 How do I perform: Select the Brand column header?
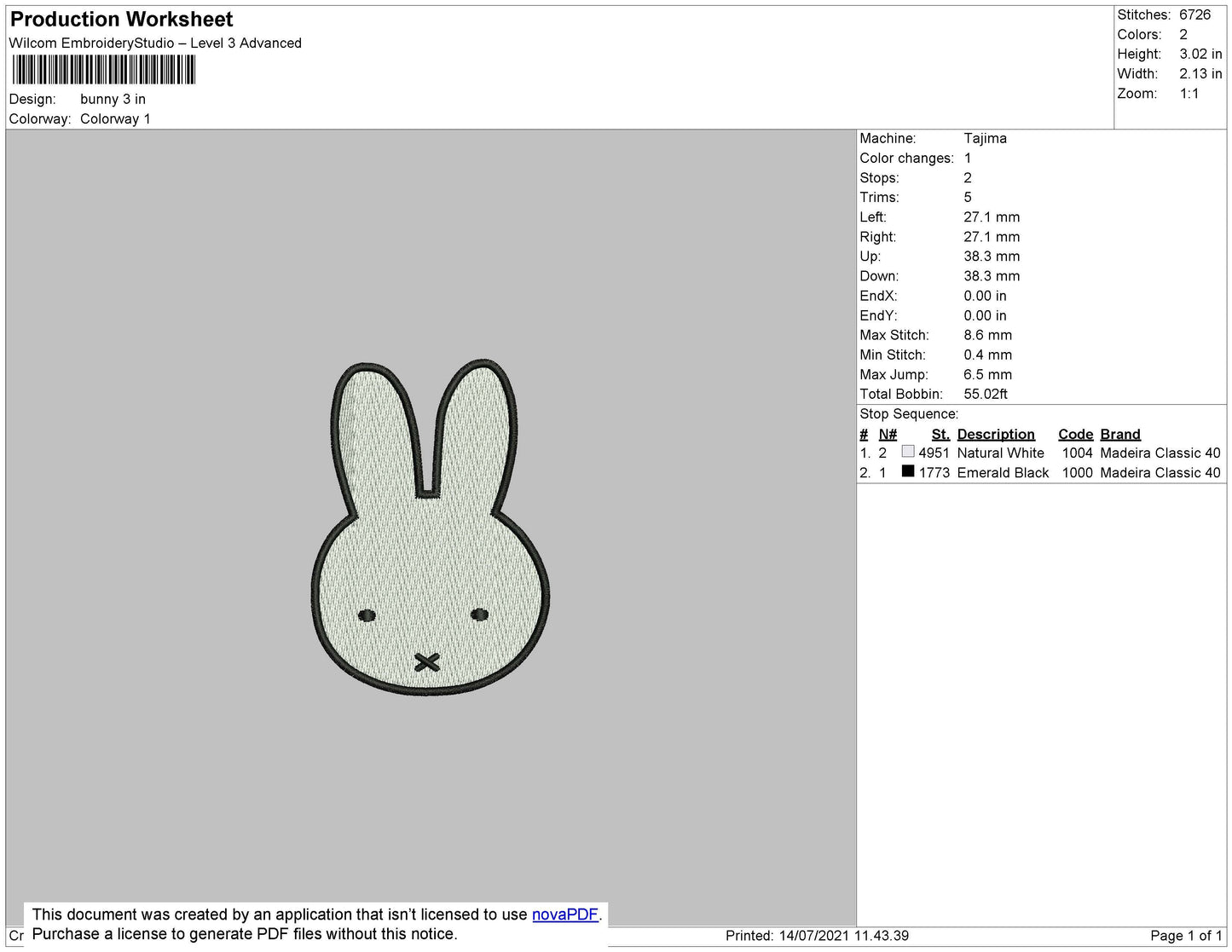point(1120,435)
